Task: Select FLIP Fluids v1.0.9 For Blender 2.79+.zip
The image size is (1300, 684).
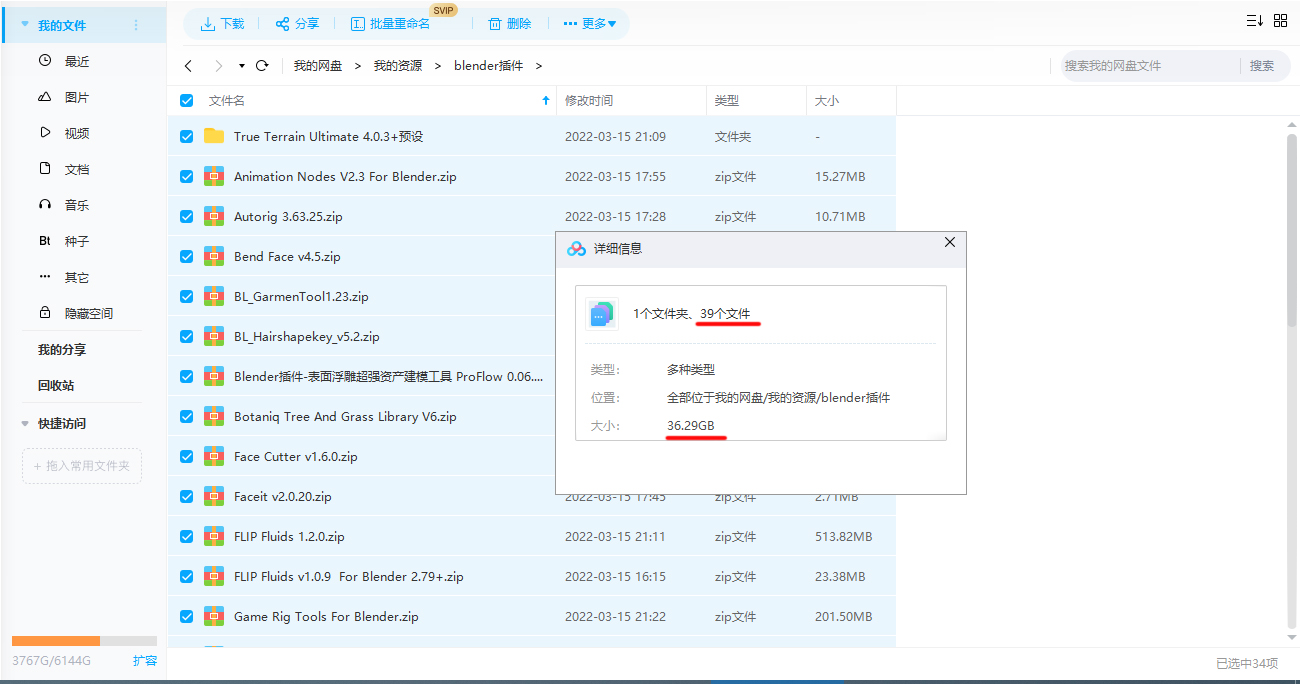Action: click(x=349, y=577)
